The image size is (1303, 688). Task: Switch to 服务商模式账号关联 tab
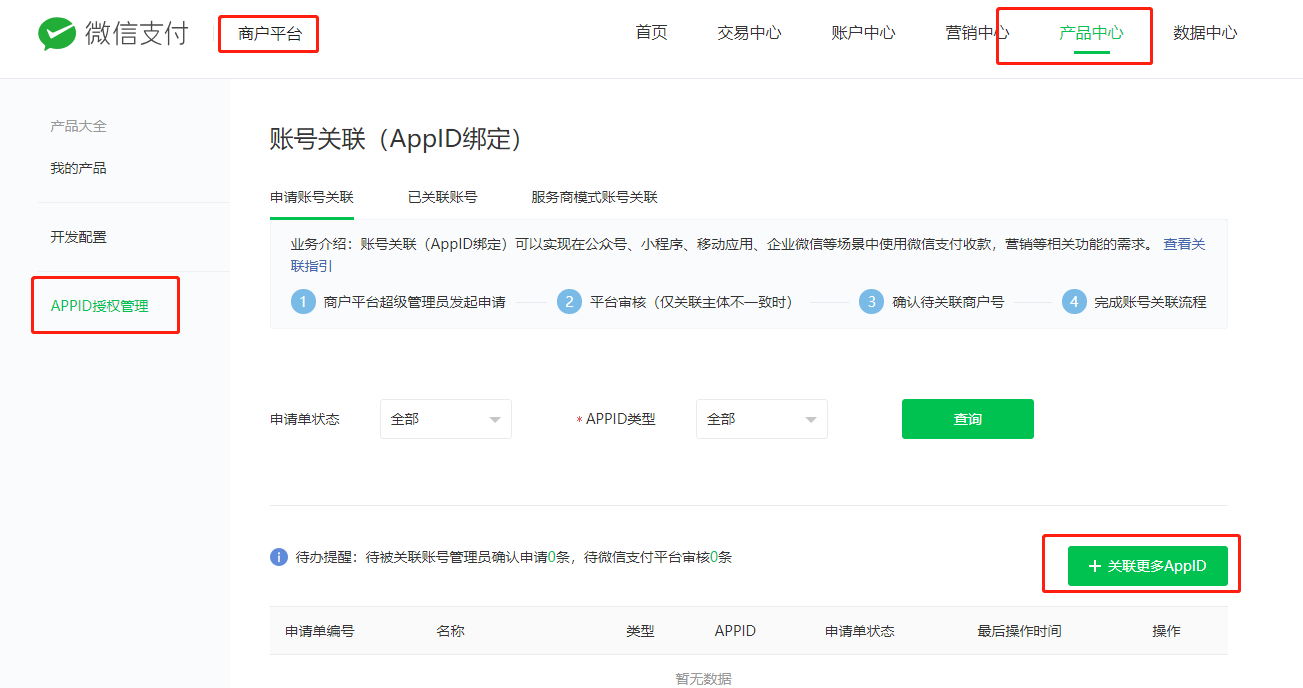(594, 197)
